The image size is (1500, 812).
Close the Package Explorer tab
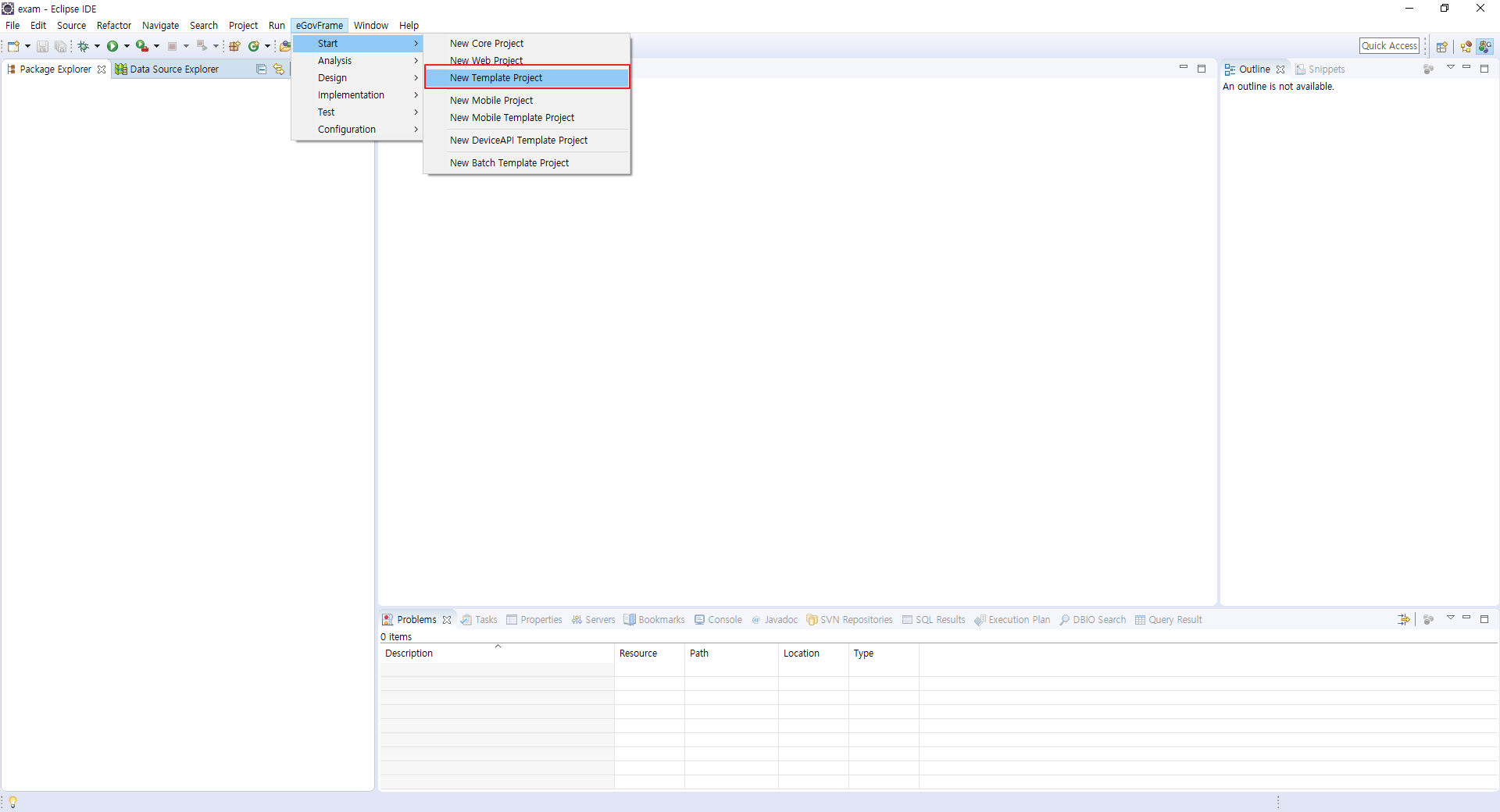102,69
